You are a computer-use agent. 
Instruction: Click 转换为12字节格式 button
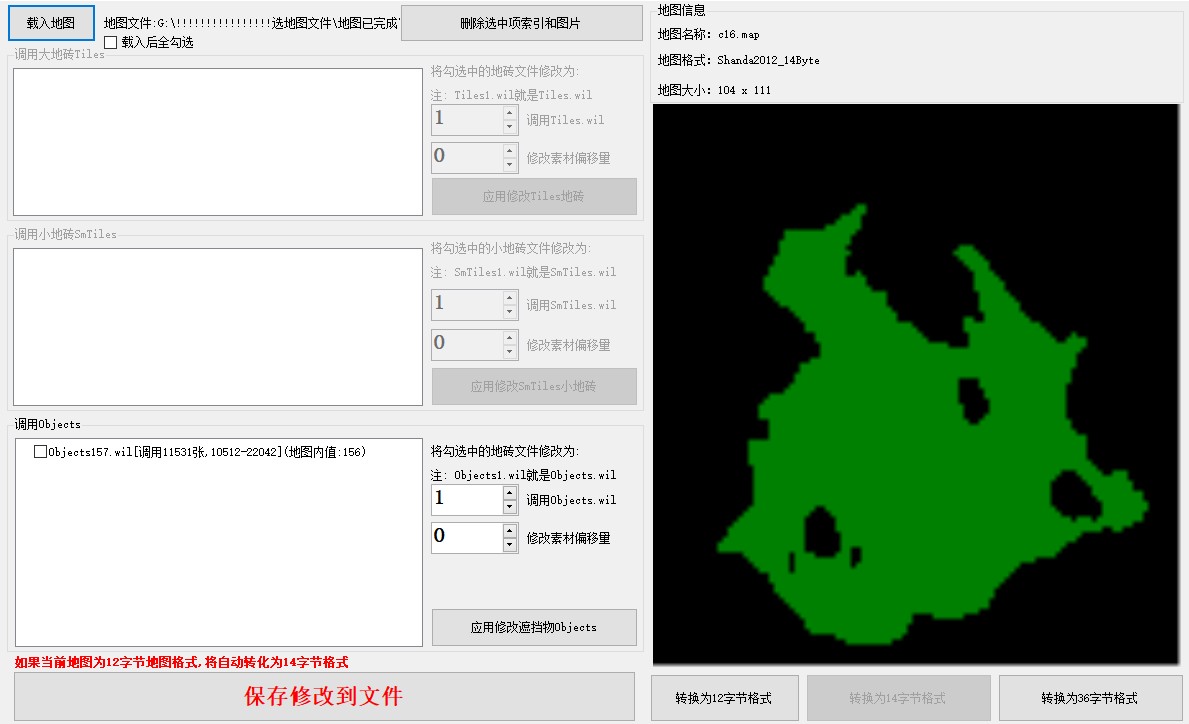pyautogui.click(x=723, y=698)
